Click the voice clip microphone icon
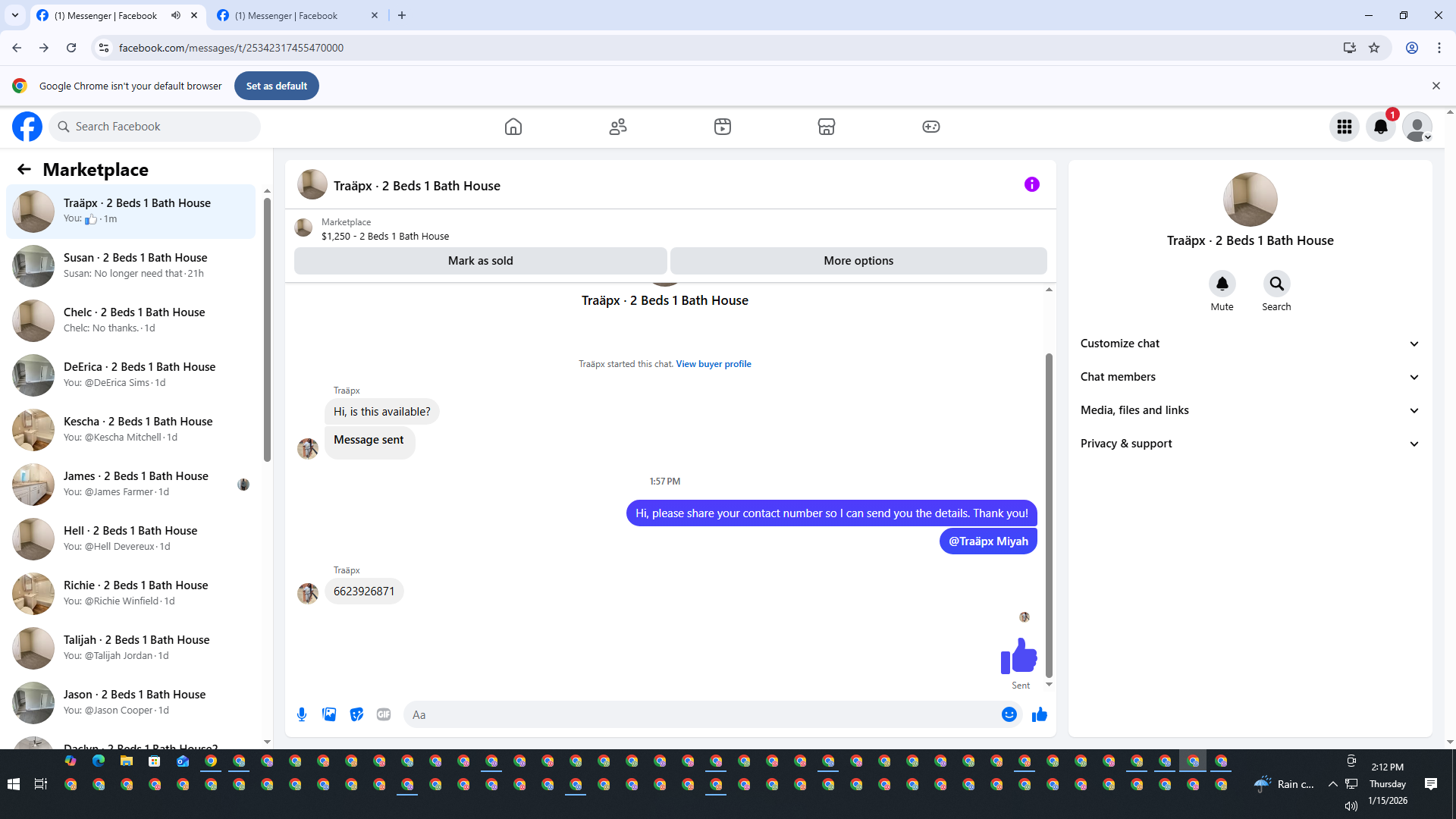This screenshot has width=1456, height=819. point(302,714)
